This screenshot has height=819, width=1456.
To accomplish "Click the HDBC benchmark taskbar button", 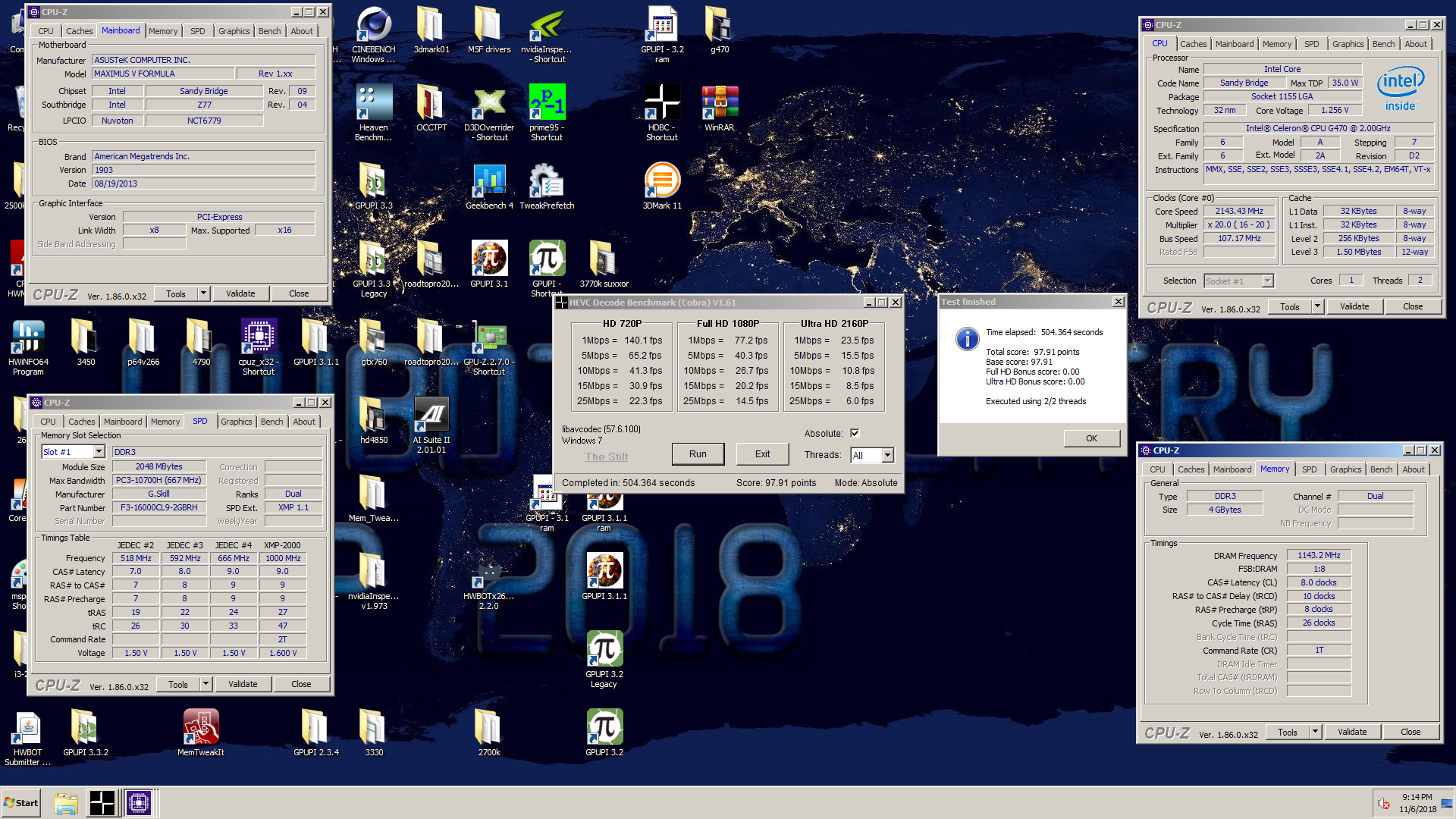I will (x=102, y=802).
